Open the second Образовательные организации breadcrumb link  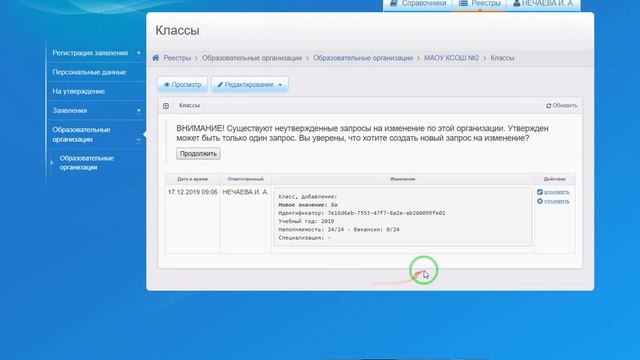click(x=363, y=58)
